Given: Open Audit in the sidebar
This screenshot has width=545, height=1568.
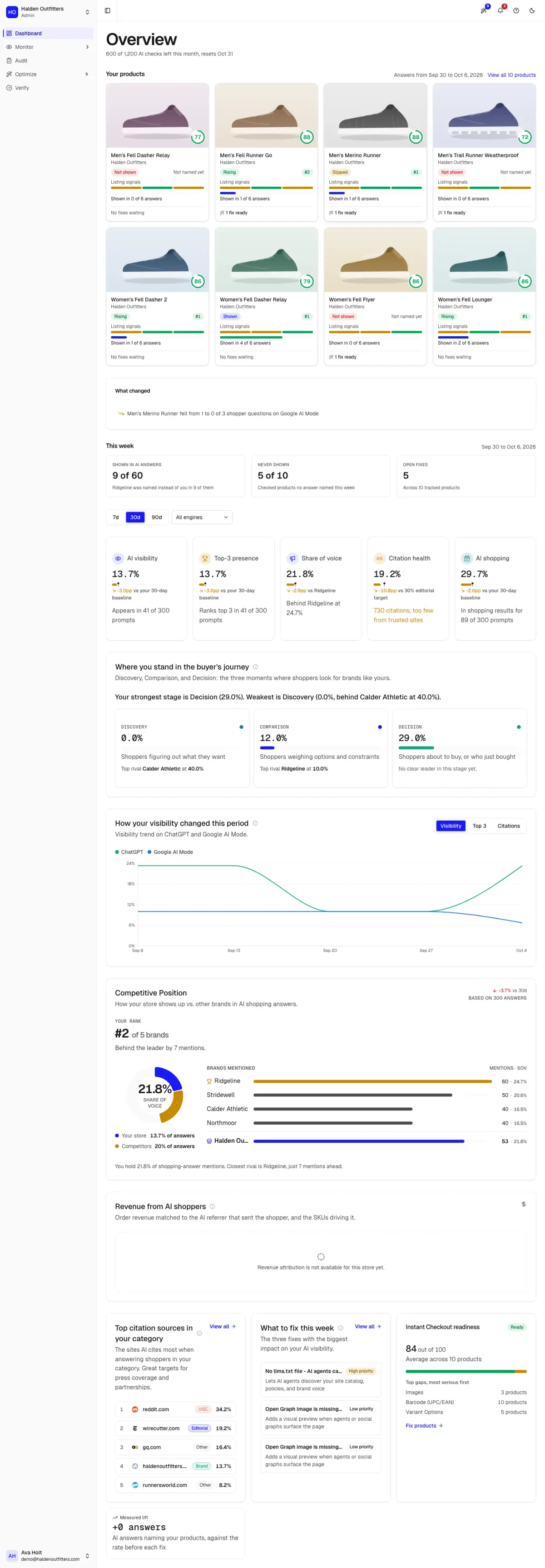Looking at the screenshot, I should click(48, 61).
